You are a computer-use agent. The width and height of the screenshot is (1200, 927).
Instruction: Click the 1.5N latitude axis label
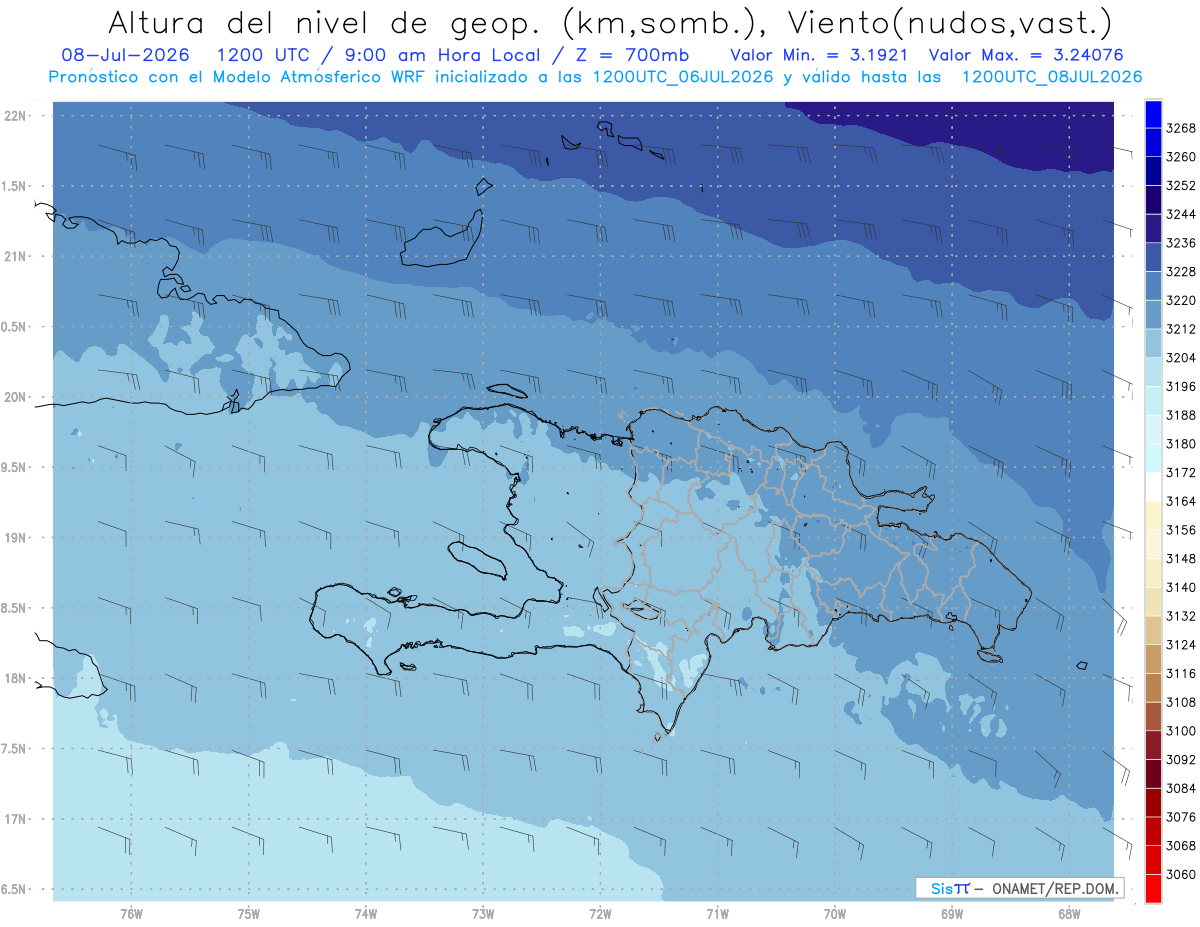click(14, 186)
